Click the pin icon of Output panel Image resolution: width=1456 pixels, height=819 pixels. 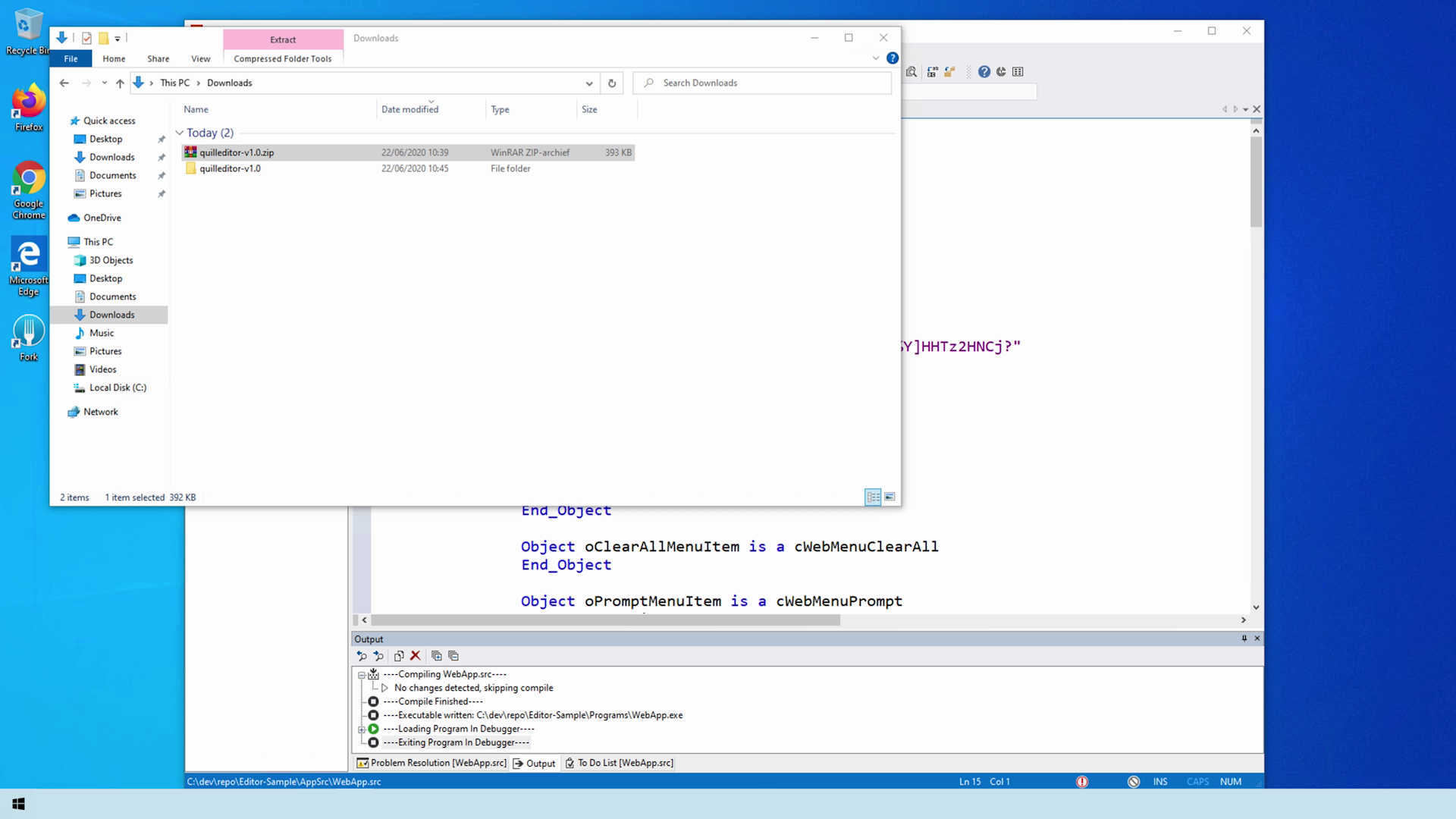1244,639
